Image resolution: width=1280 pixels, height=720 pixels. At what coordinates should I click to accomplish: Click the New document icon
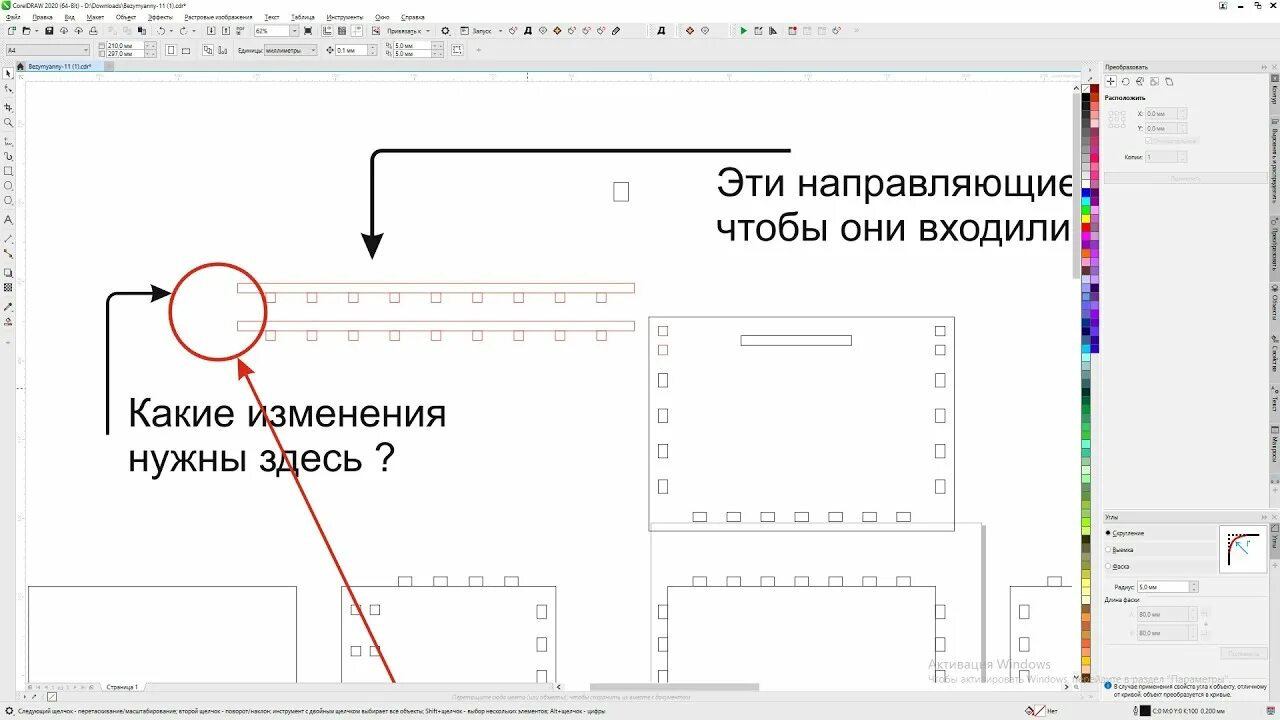coord(10,31)
